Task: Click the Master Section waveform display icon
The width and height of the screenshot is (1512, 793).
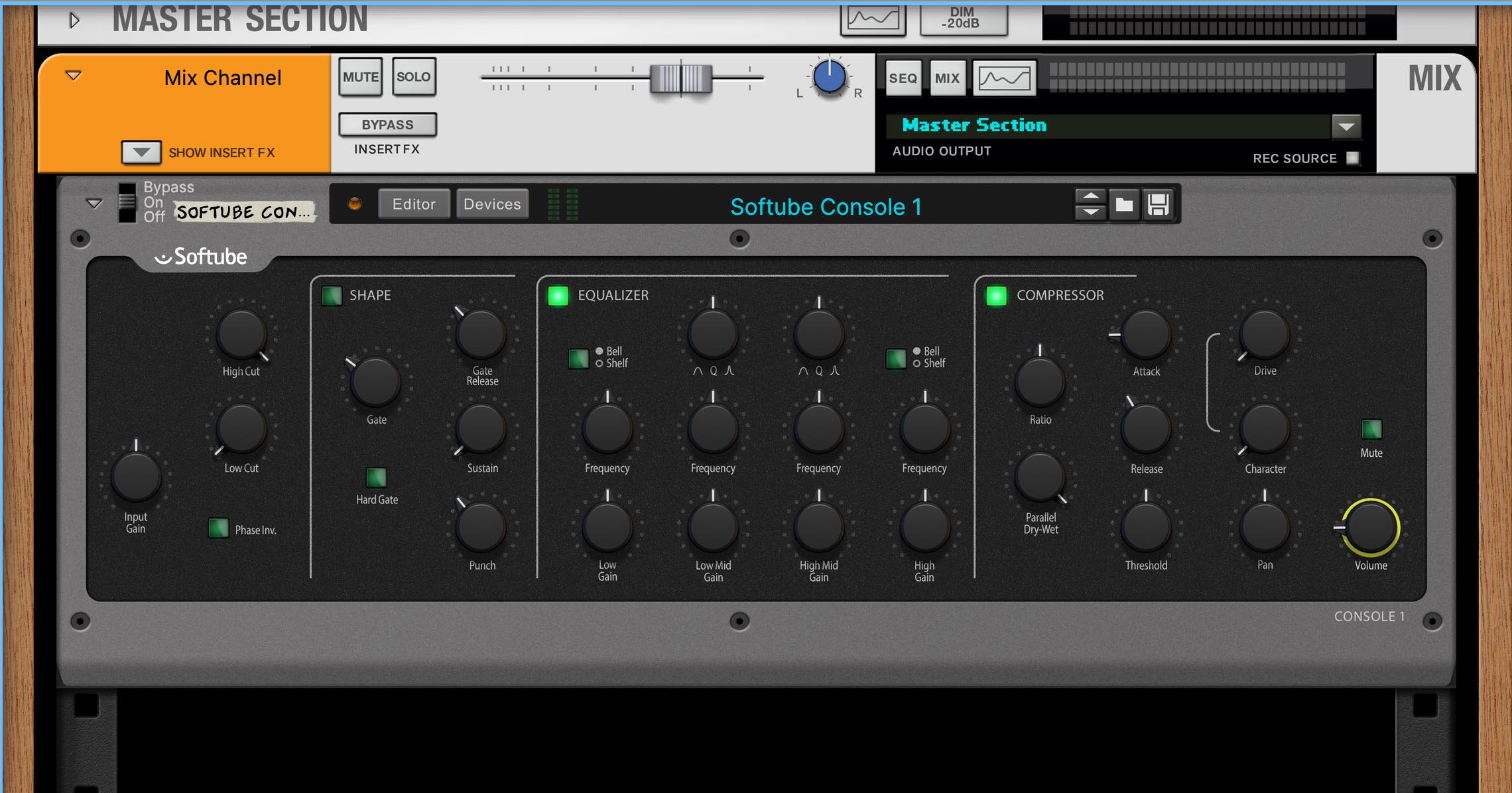Action: tap(873, 19)
